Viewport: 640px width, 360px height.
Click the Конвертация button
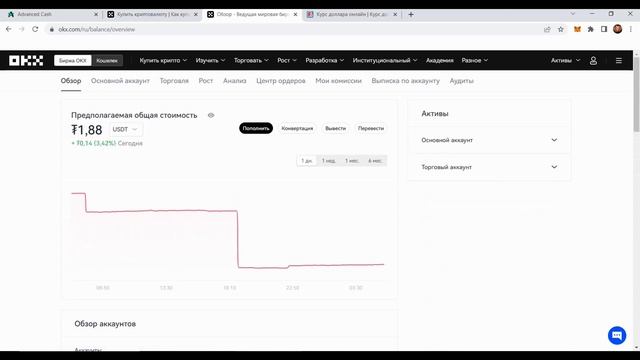tap(297, 128)
